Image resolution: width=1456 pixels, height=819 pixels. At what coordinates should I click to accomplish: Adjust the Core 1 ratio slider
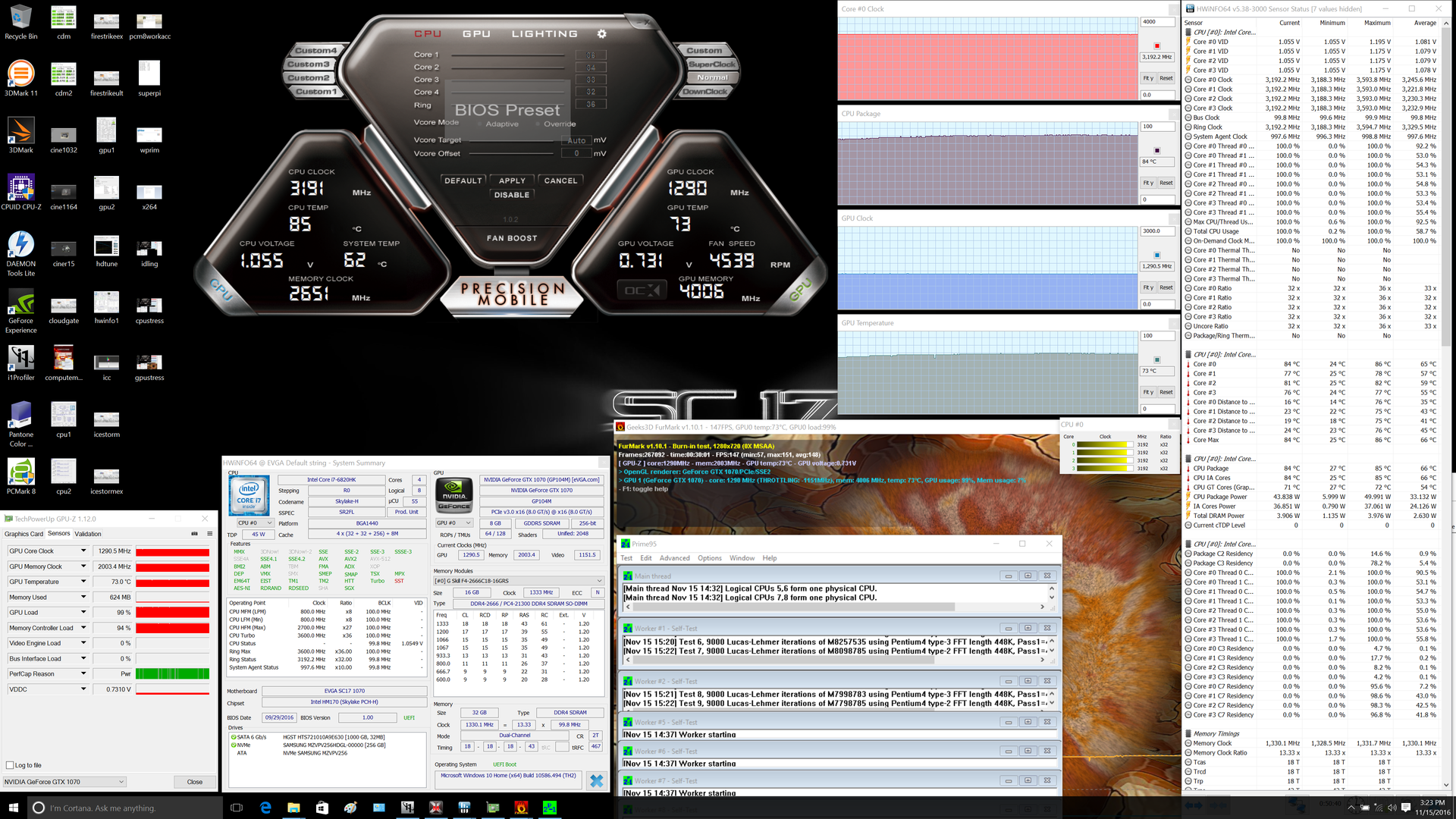tap(509, 55)
